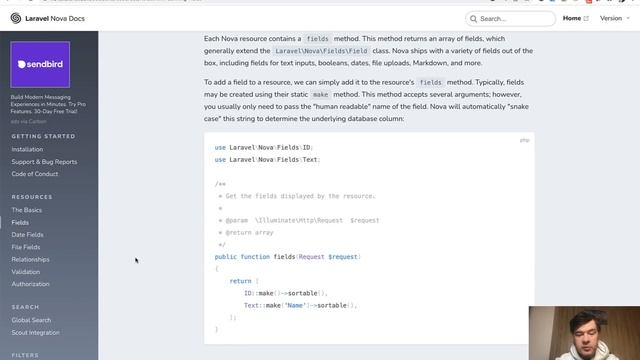Image resolution: width=640 pixels, height=360 pixels.
Task: Open Code of Conduct page
Action: pyautogui.click(x=35, y=174)
